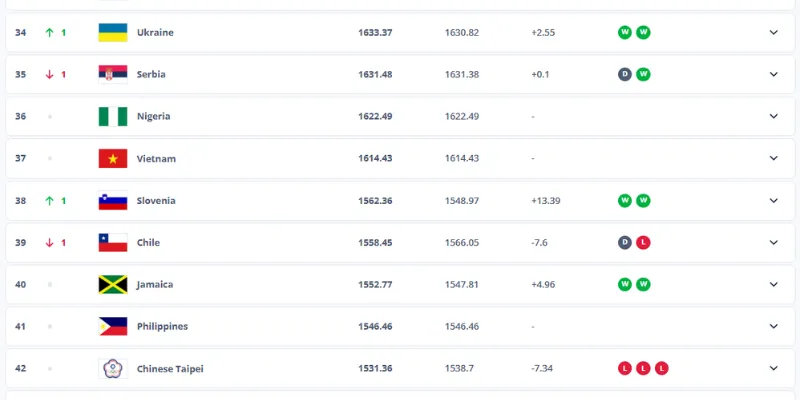Screen dimensions: 800x400
Task: Click Serbia's draw result badge
Action: [x=625, y=74]
